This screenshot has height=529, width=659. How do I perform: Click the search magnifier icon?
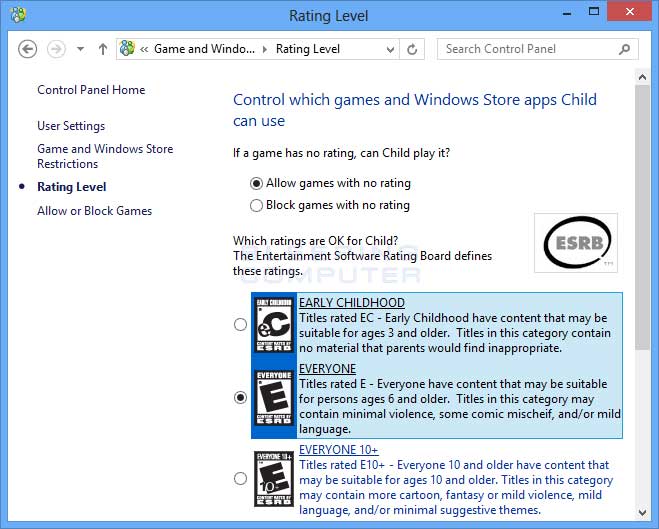625,49
